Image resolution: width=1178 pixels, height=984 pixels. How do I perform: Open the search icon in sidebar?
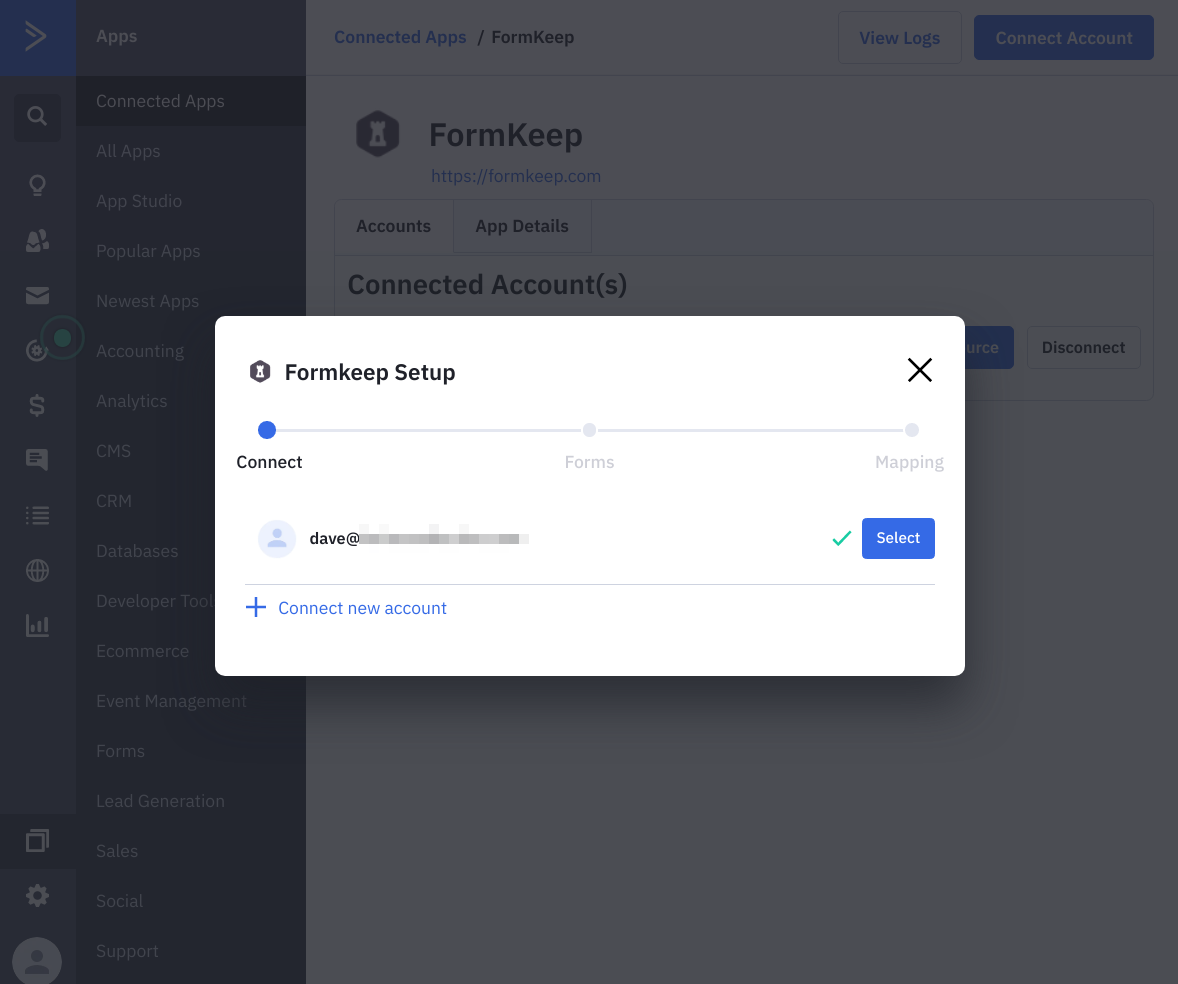coord(37,116)
